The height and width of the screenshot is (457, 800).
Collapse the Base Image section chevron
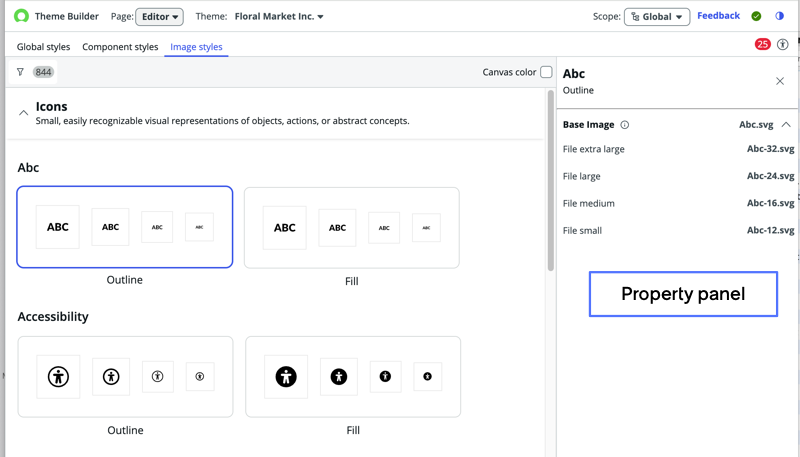[786, 124]
